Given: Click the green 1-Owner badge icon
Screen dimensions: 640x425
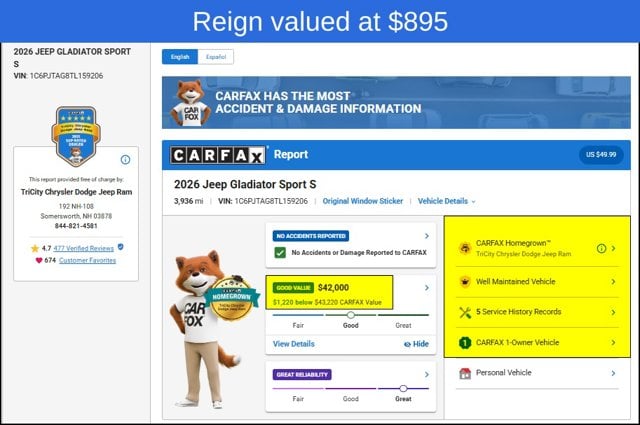Looking at the screenshot, I should coord(465,343).
